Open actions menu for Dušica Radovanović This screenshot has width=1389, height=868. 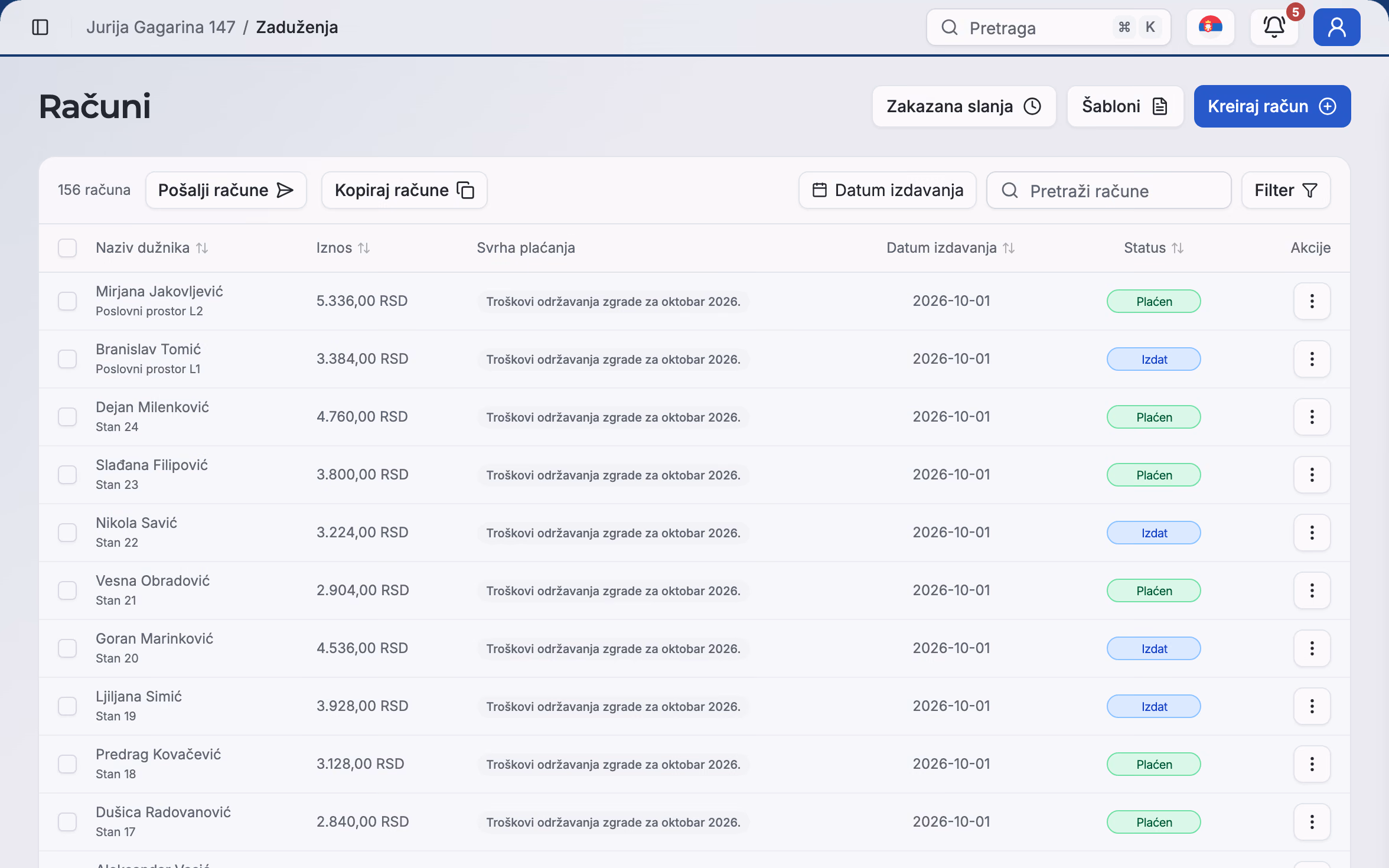(1312, 822)
